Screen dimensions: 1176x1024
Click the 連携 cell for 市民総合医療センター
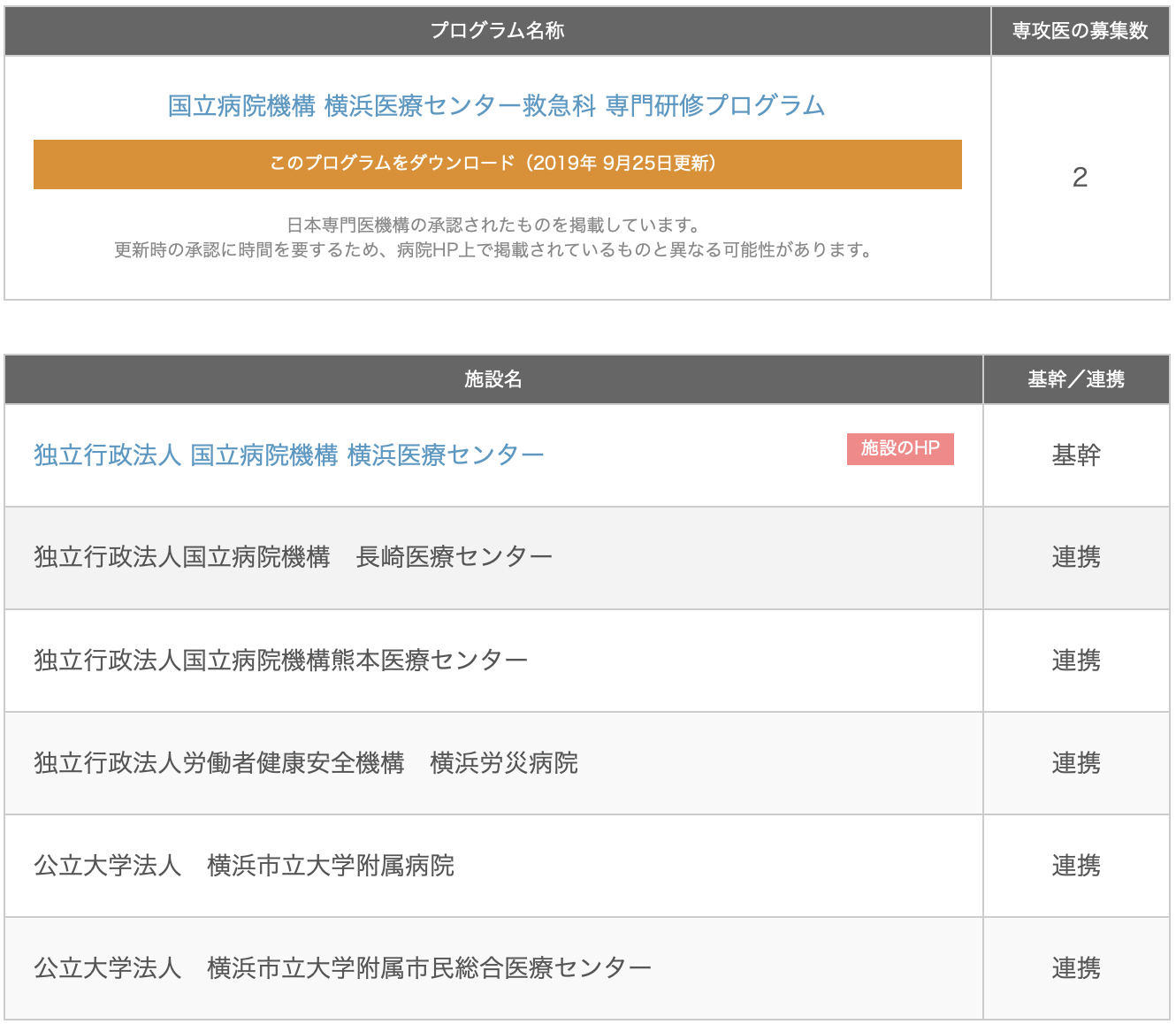coord(1076,968)
